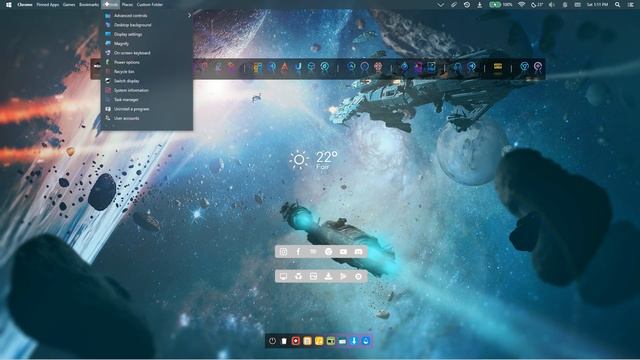Open the Chrome menu in top bar
The height and width of the screenshot is (360, 640).
[24, 5]
